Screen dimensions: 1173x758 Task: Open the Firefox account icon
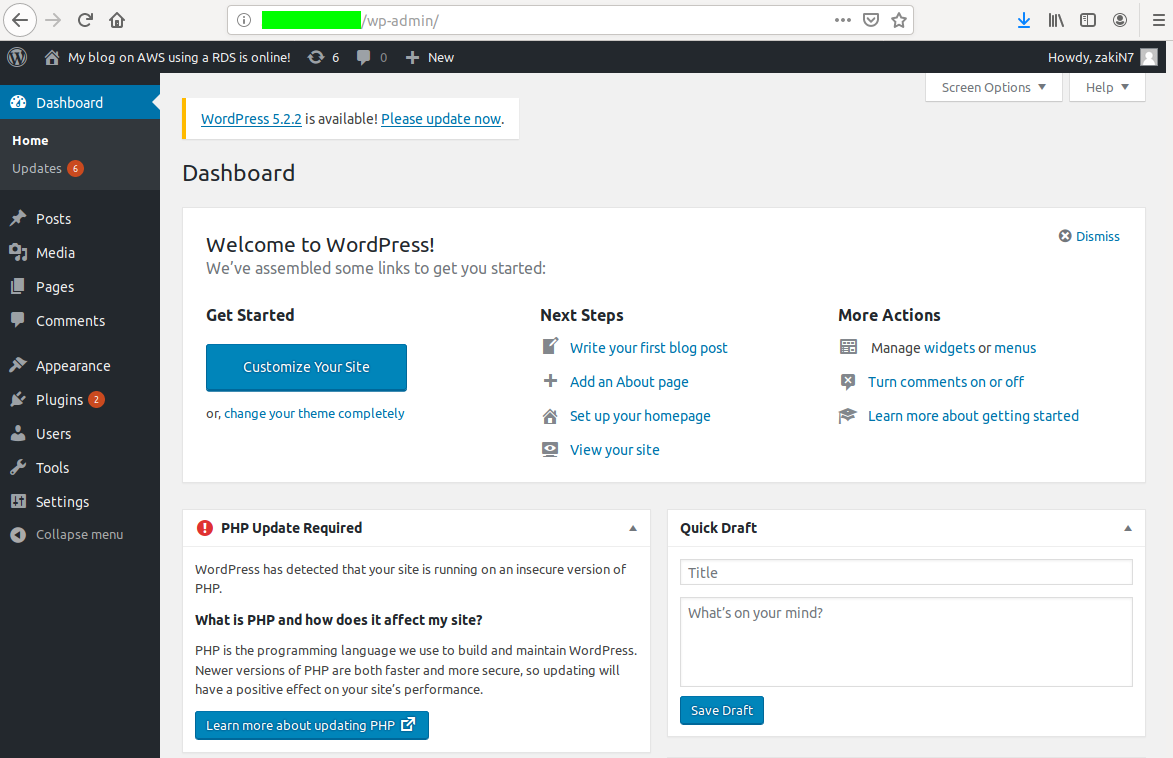[x=1120, y=20]
